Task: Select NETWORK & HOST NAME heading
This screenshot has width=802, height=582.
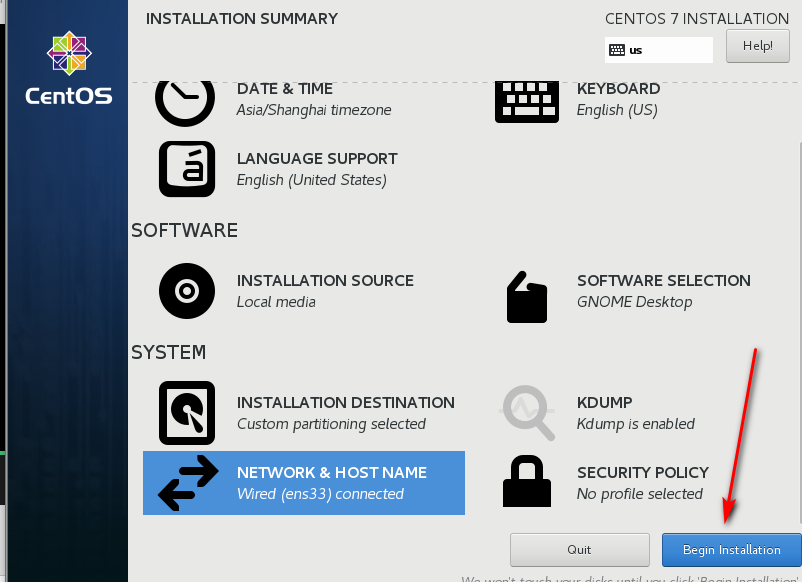Action: [332, 473]
